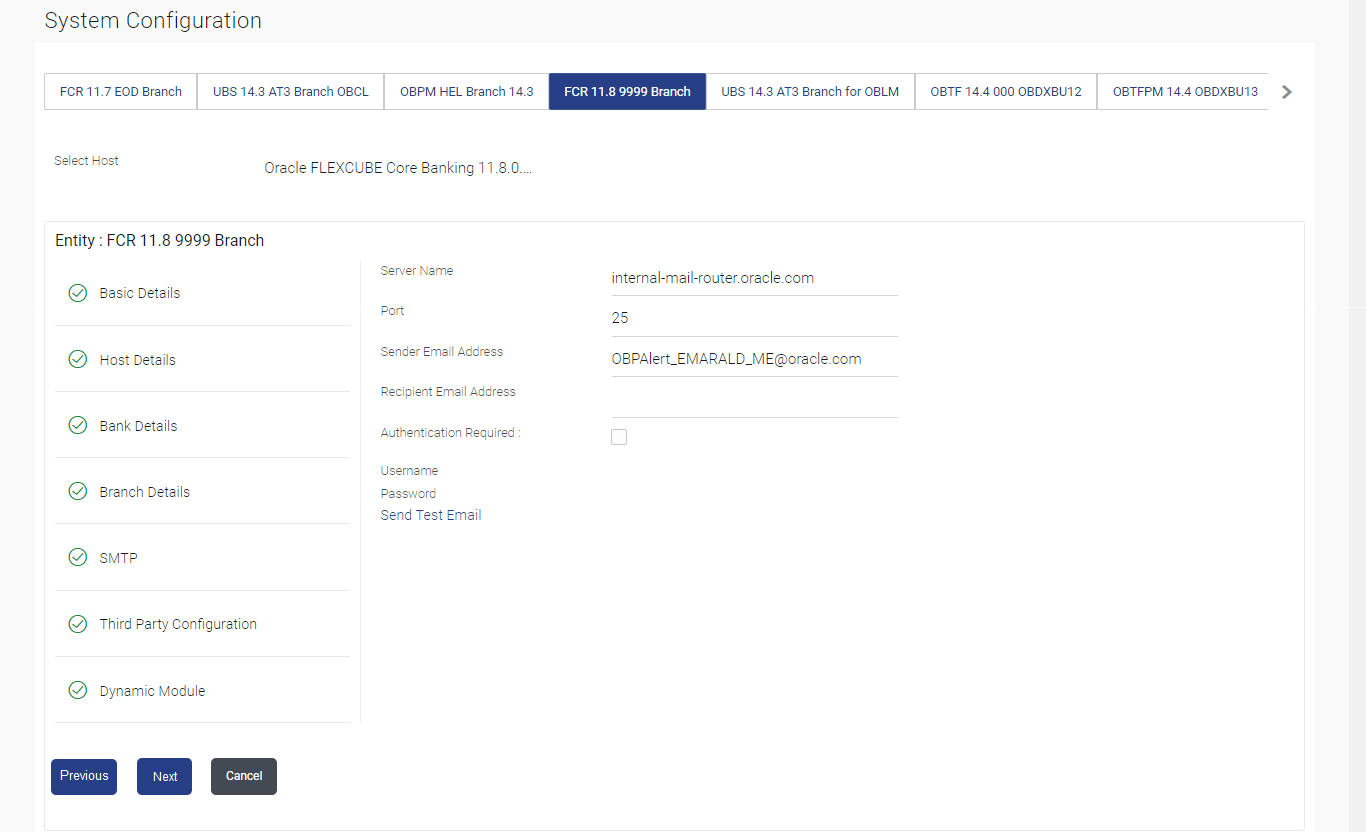Click the Username label
This screenshot has height=832, width=1366.
(x=409, y=470)
